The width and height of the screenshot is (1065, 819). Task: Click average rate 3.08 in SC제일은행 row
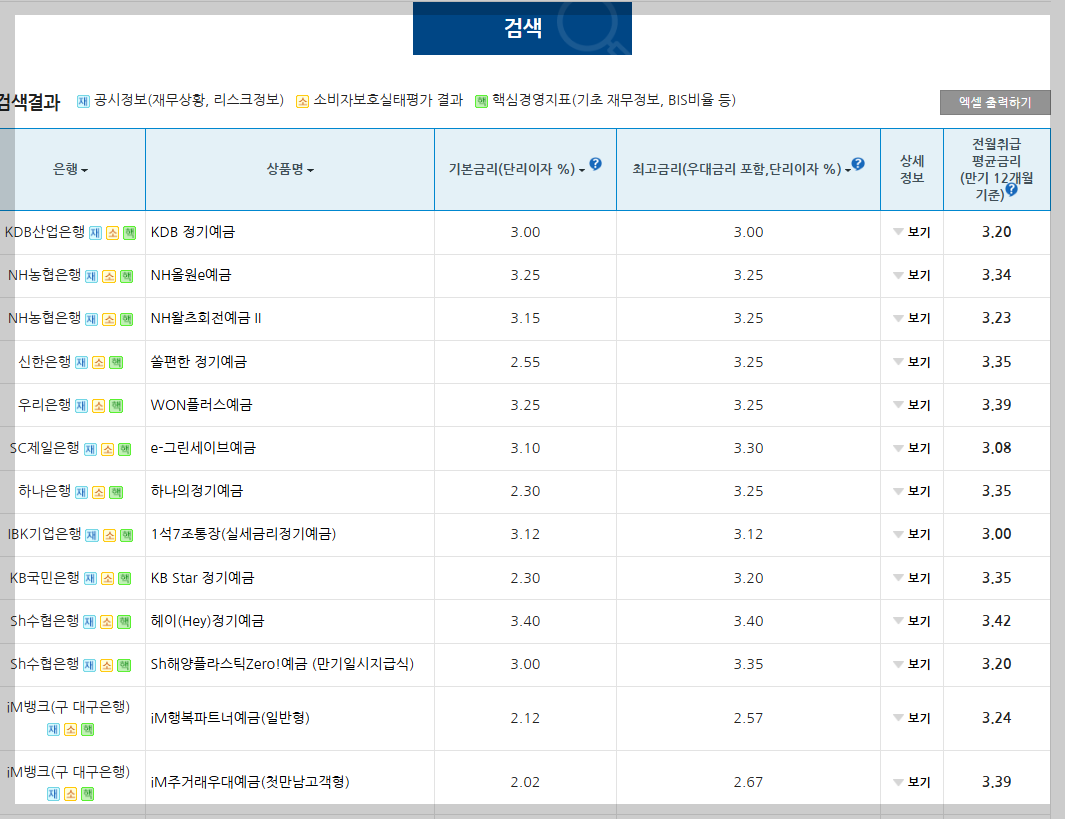point(996,448)
